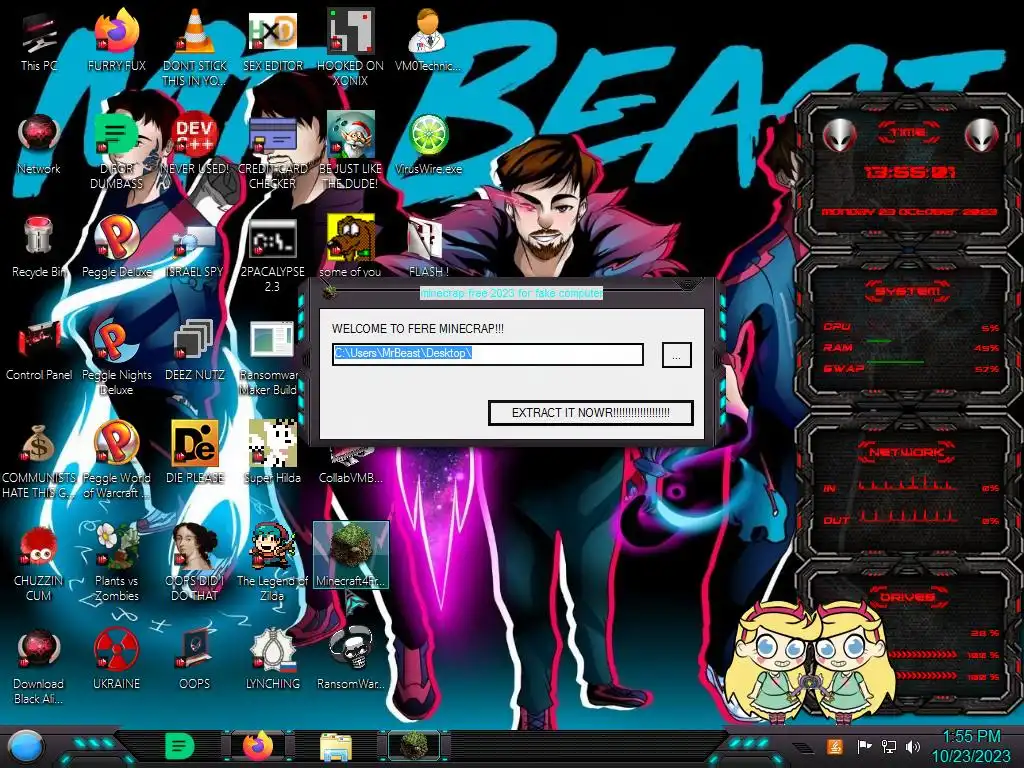Click the FLASH ! desktop icon
The height and width of the screenshot is (768, 1024).
pos(428,248)
